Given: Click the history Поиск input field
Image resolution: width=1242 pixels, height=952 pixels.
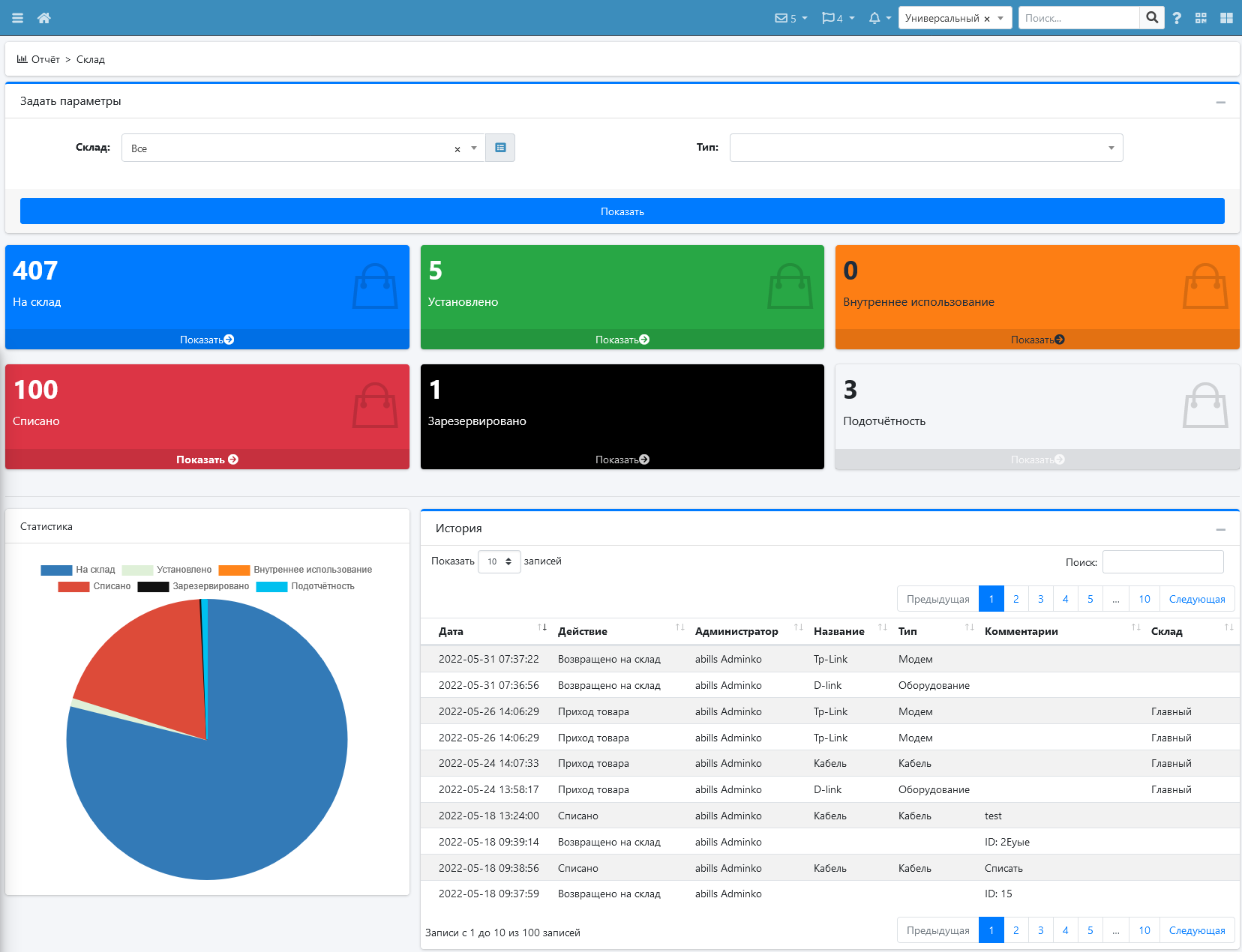Looking at the screenshot, I should point(1162,561).
